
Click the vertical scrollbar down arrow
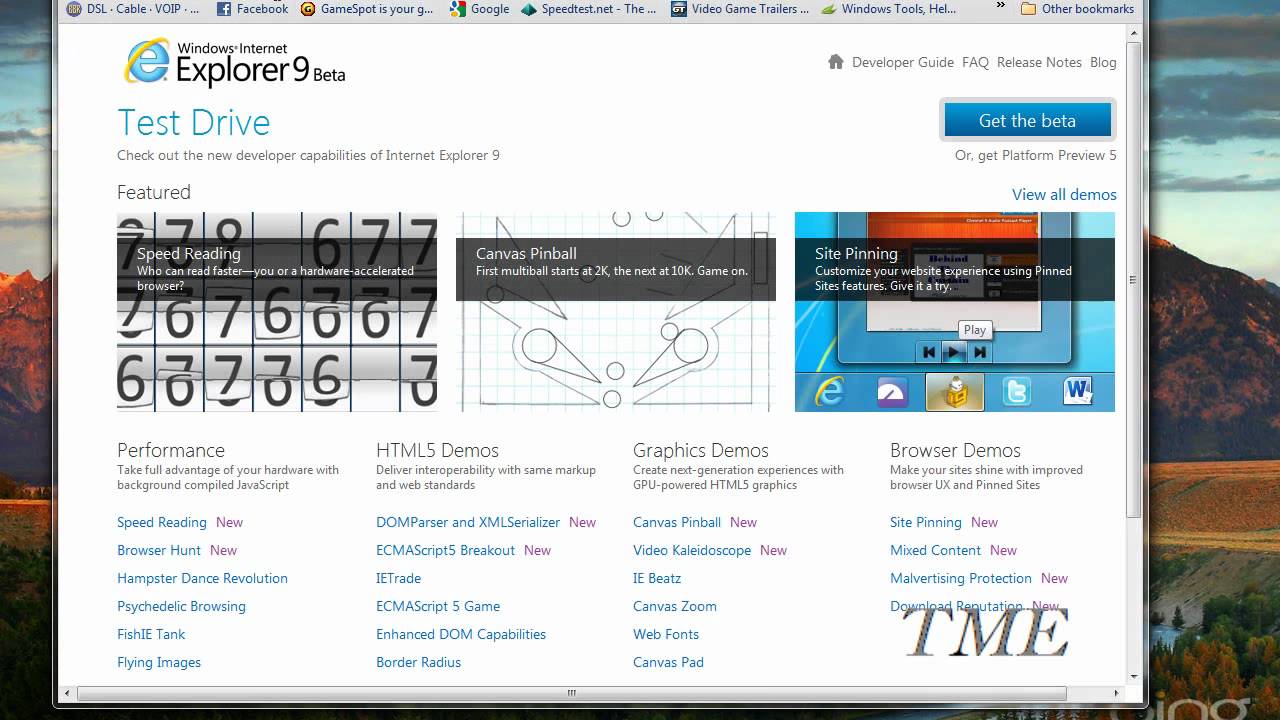[1133, 677]
